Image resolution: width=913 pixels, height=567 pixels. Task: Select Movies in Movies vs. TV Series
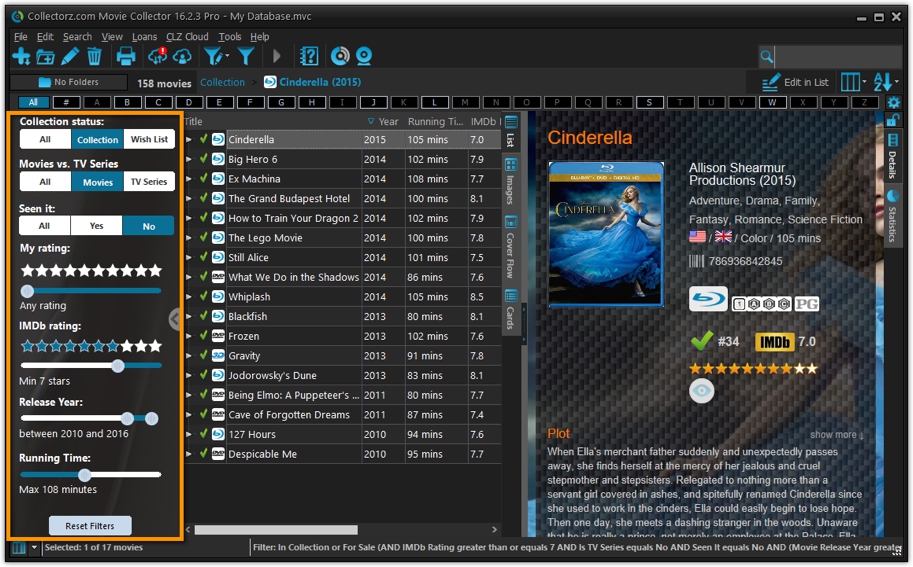click(97, 182)
